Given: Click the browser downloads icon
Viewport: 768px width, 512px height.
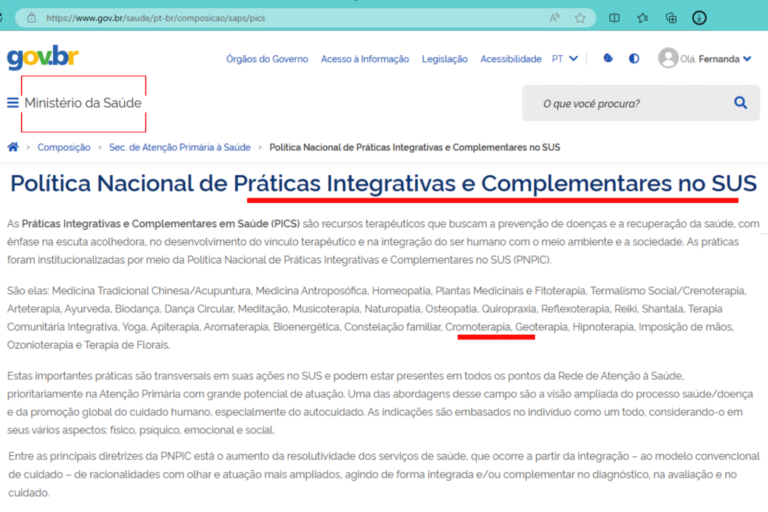Looking at the screenshot, I should [x=700, y=18].
